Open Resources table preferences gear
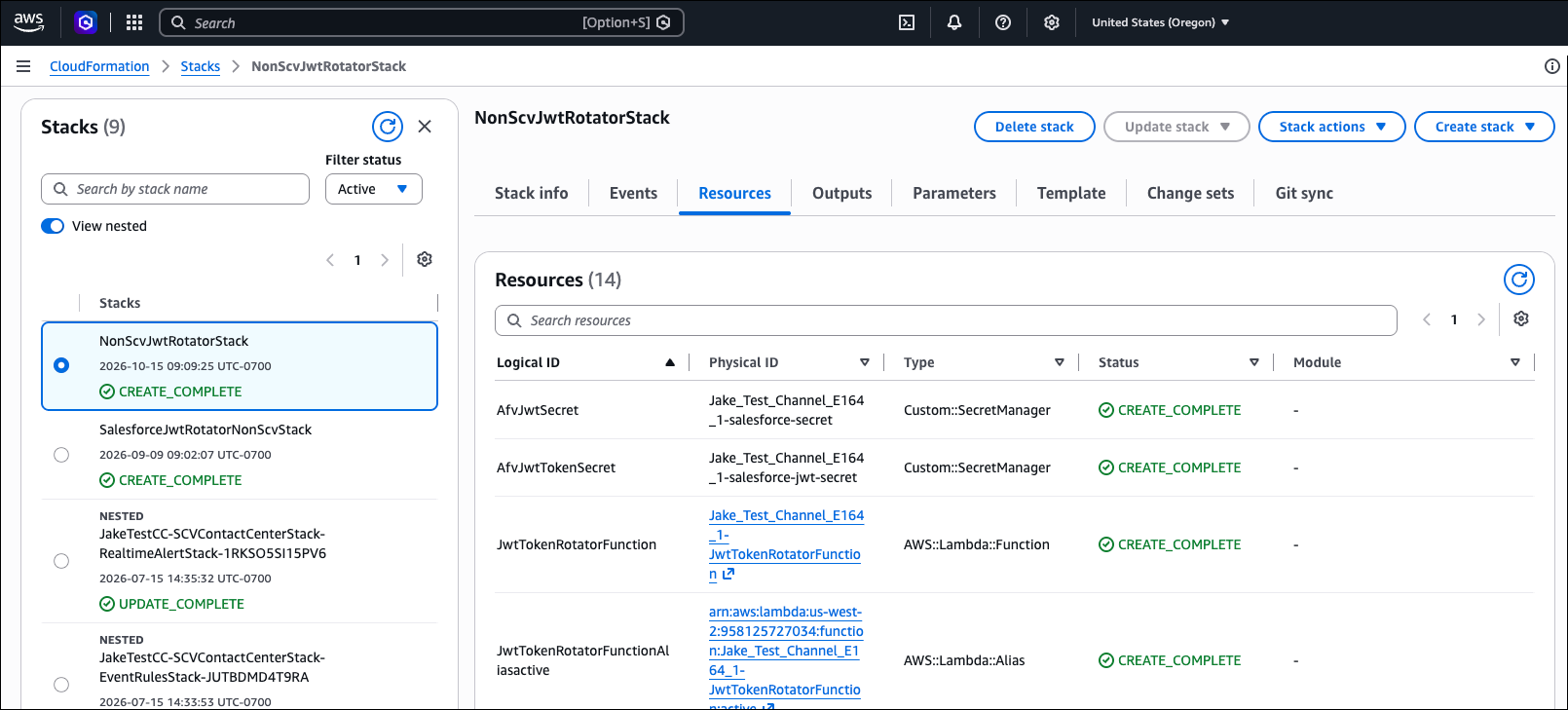1568x710 pixels. click(1521, 318)
